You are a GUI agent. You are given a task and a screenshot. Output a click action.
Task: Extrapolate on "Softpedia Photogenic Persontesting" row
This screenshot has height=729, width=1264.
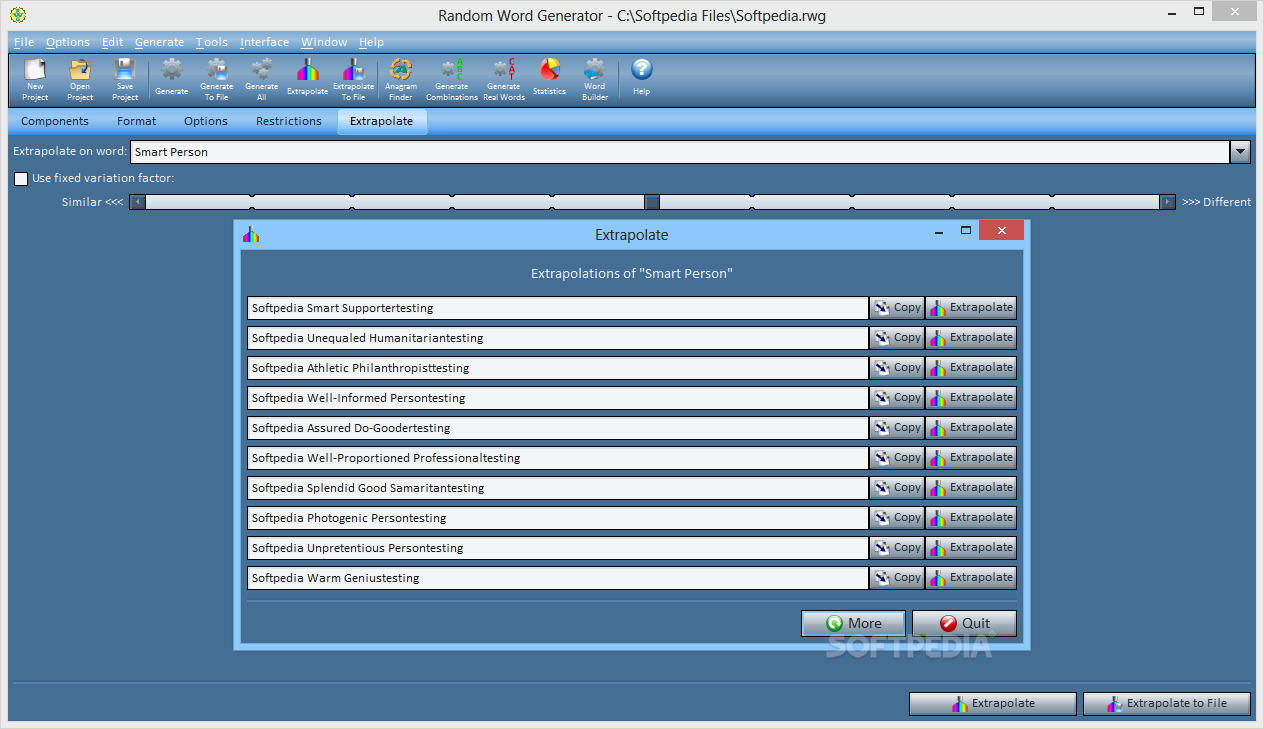(971, 518)
